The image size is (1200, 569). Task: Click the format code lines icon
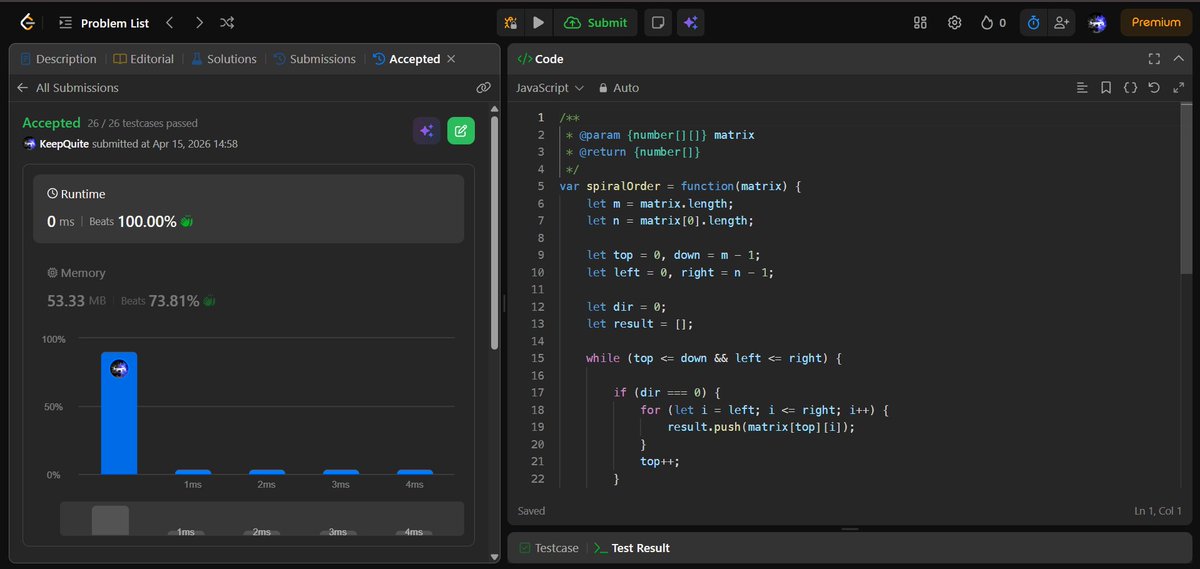1082,88
